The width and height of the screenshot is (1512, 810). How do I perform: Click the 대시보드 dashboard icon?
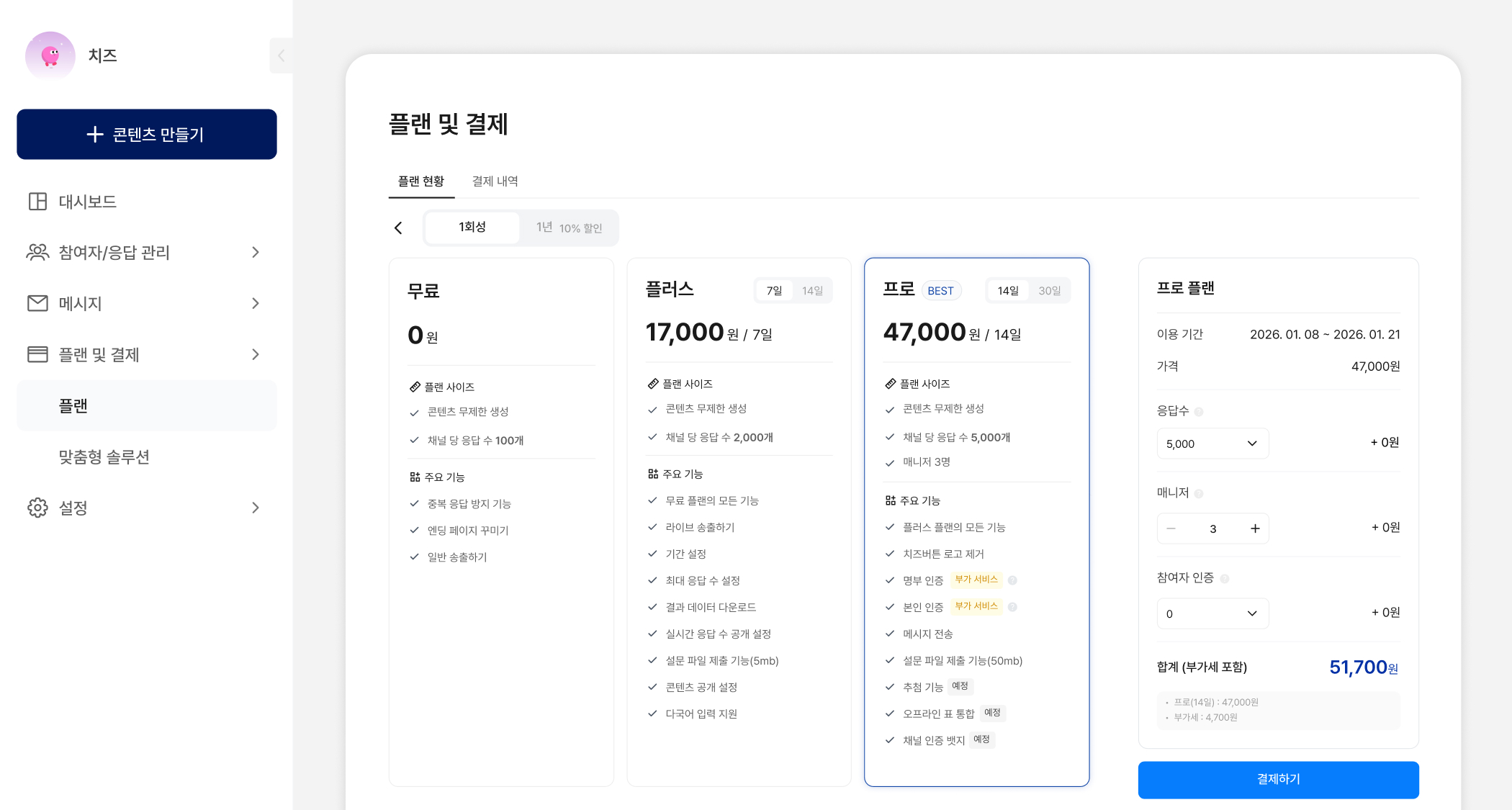[37, 202]
